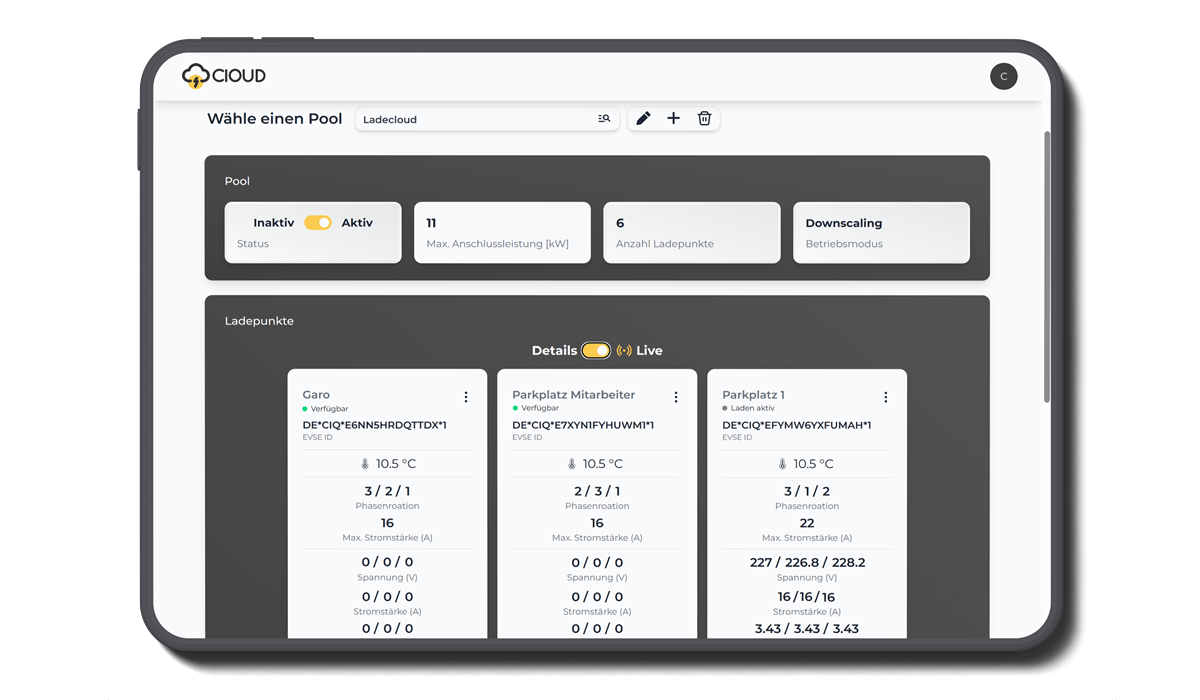Click the Max. Anschlussleistung card showing 11
The image size is (1200, 700).
pyautogui.click(x=502, y=233)
